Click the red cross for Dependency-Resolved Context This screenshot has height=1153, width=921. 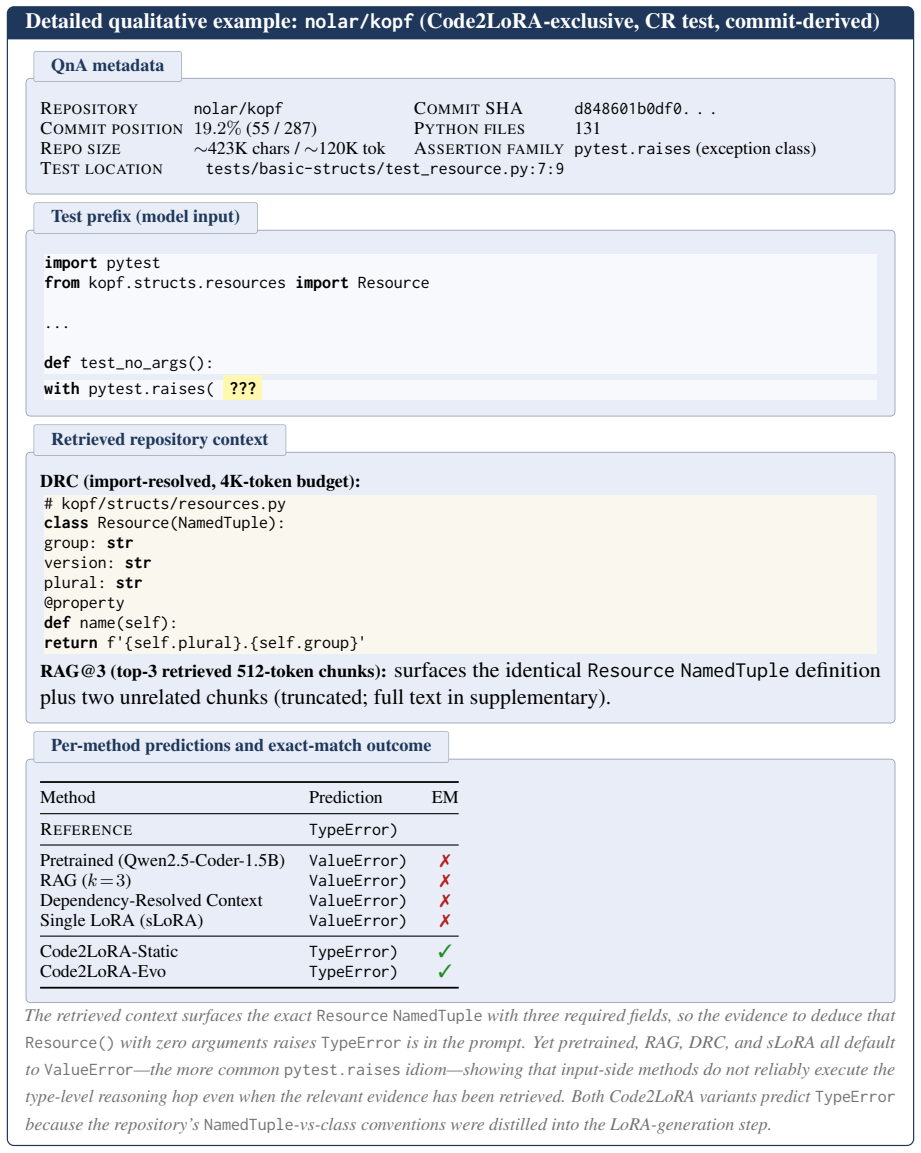(x=444, y=900)
